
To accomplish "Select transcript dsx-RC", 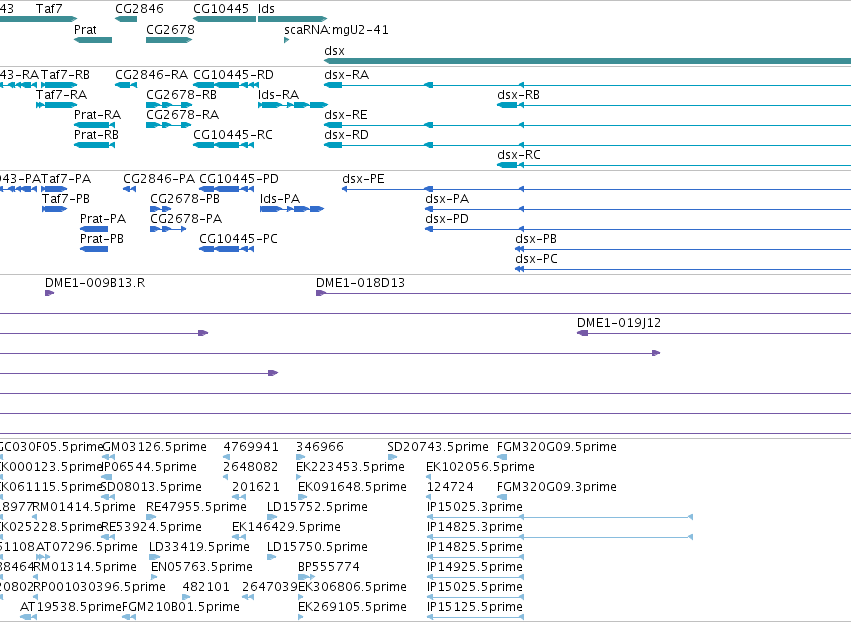I will tap(519, 155).
